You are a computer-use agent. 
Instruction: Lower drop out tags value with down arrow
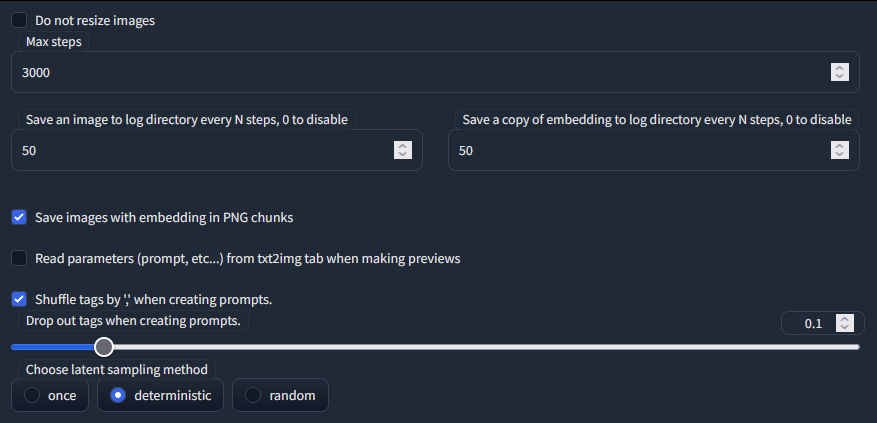pyautogui.click(x=845, y=328)
